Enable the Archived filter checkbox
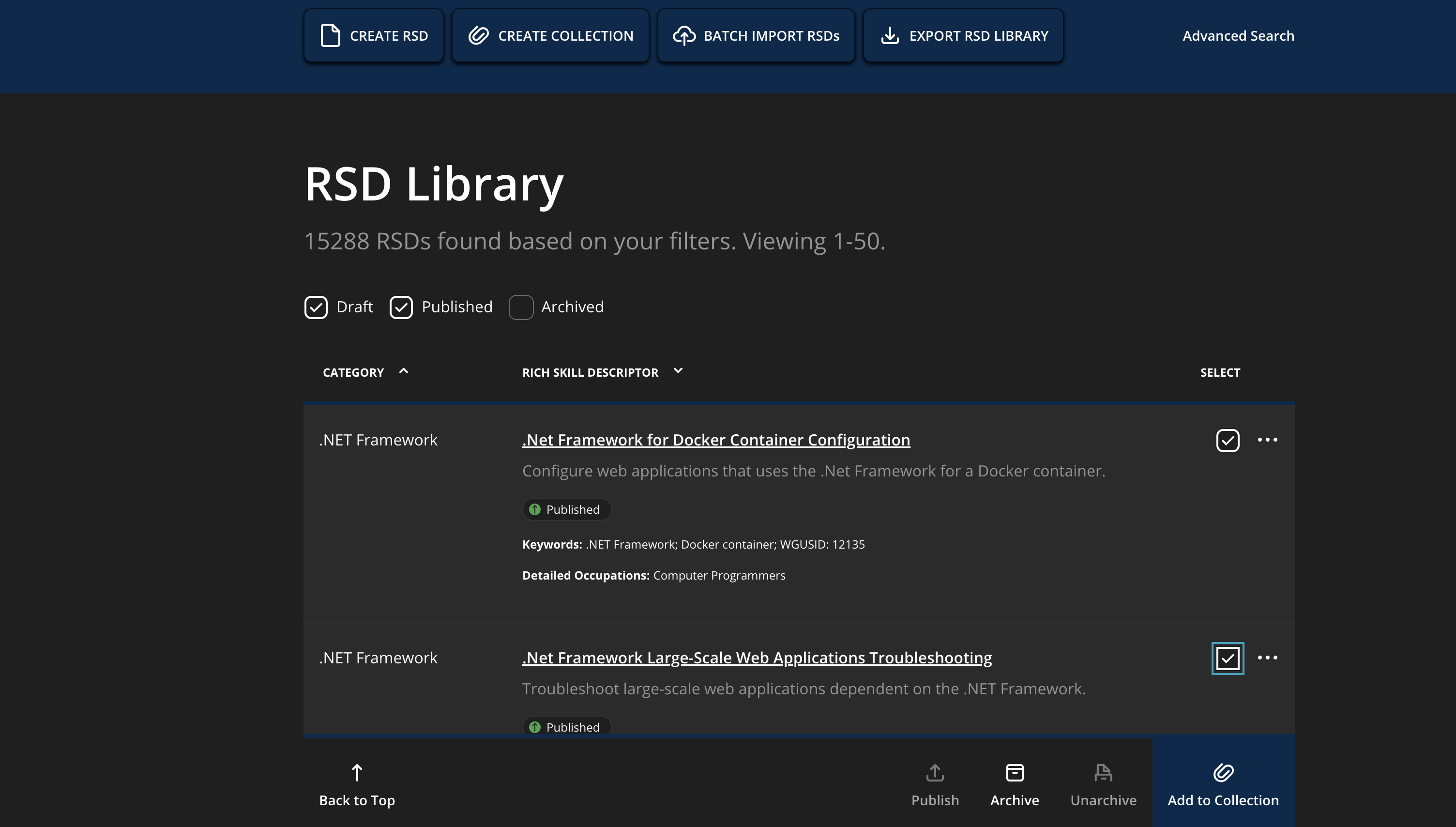 521,307
